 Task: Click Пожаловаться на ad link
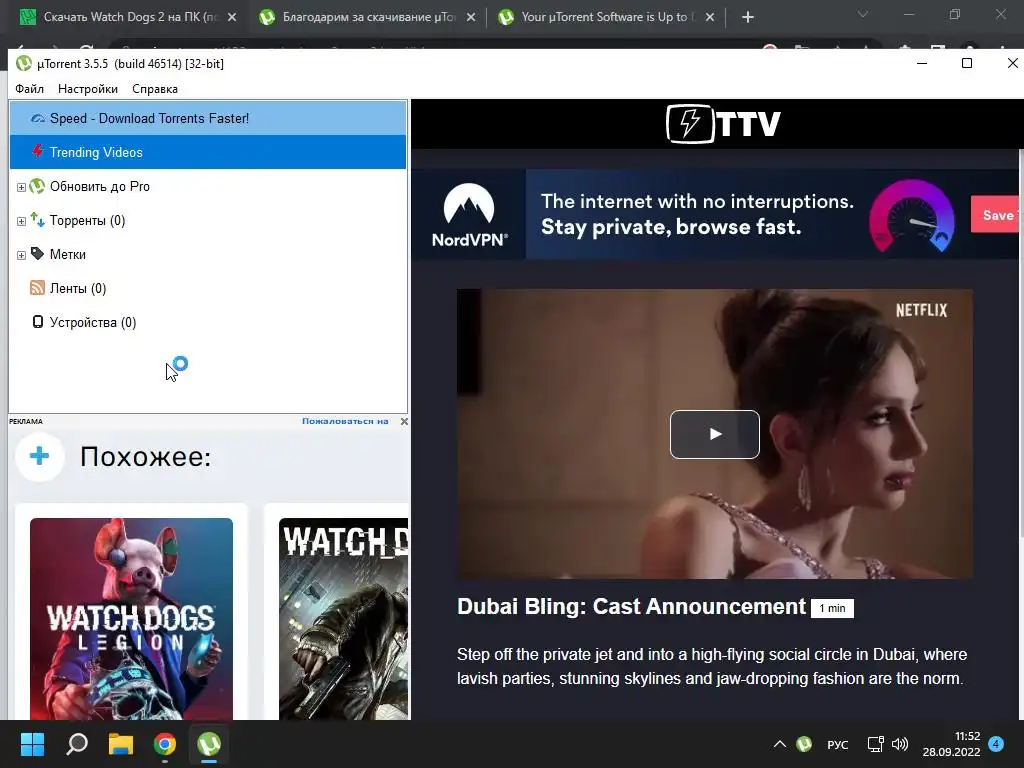pos(345,421)
